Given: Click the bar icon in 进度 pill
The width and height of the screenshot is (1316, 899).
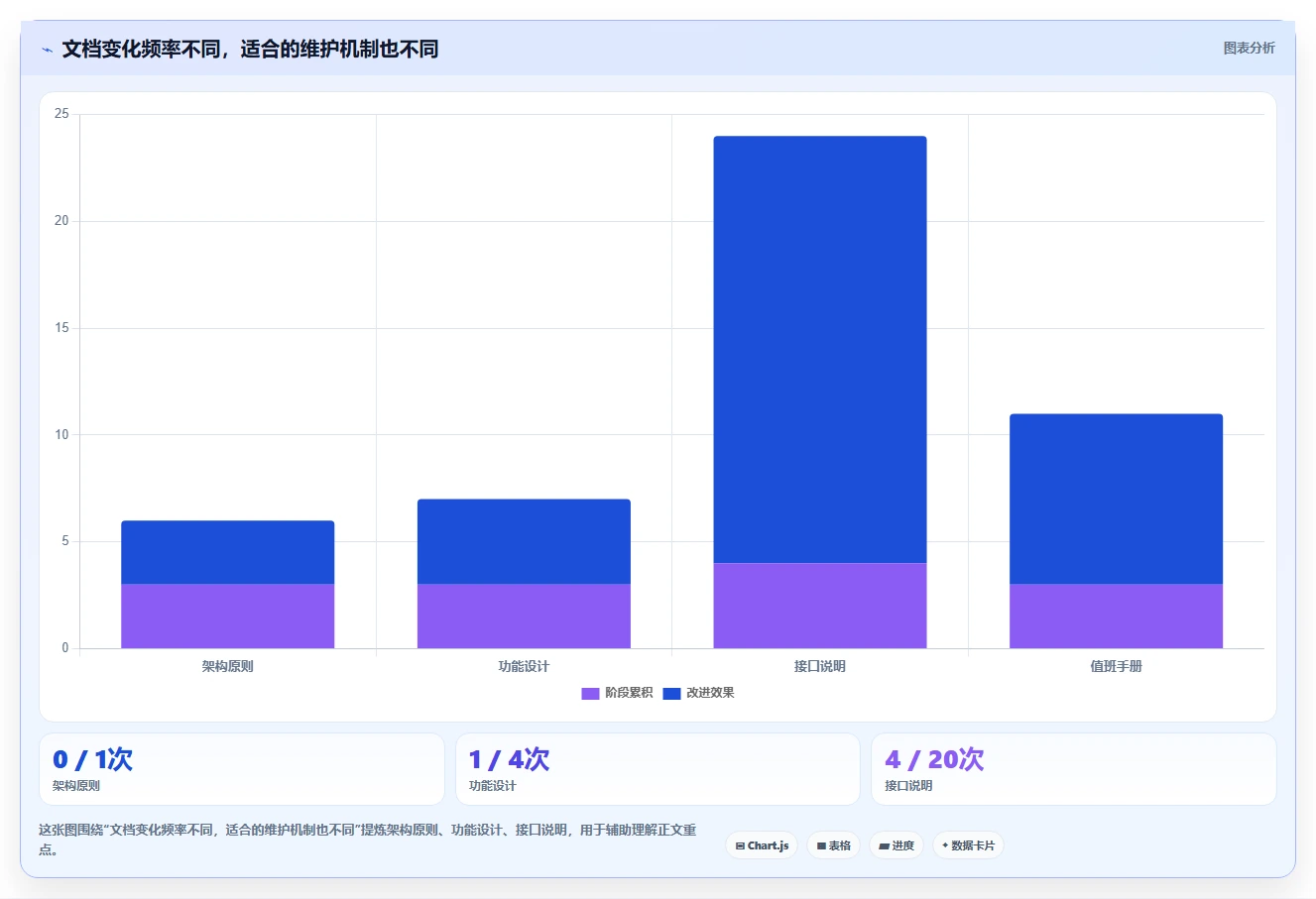Looking at the screenshot, I should coord(884,846).
